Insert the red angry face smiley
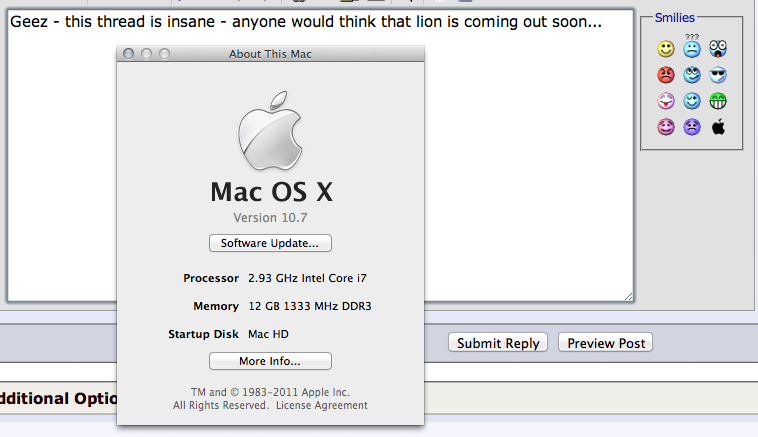The image size is (758, 437). pos(666,75)
